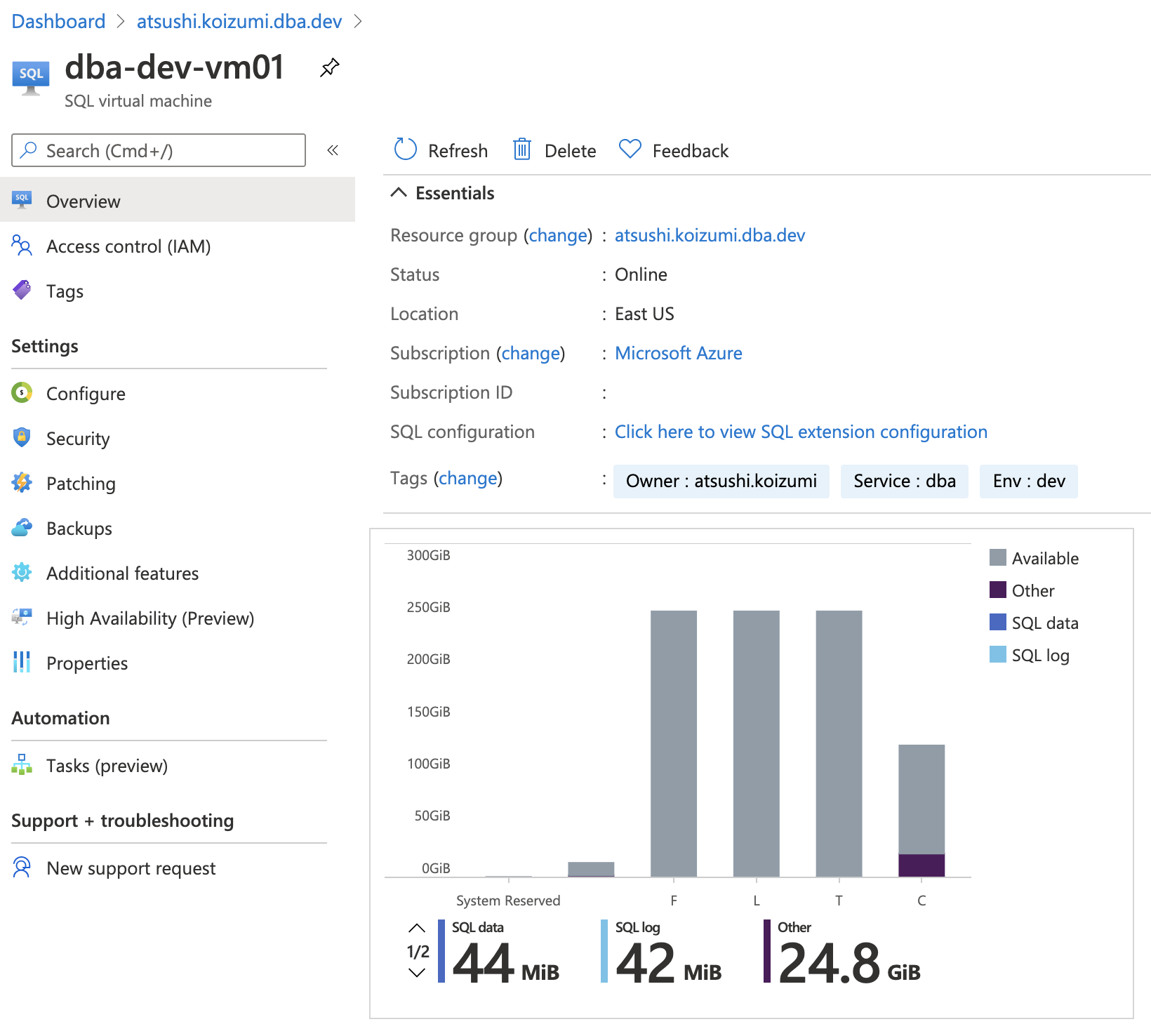Screen dimensions: 1151x1036
Task: Navigate to Dashboard breadcrumb
Action: click(58, 22)
